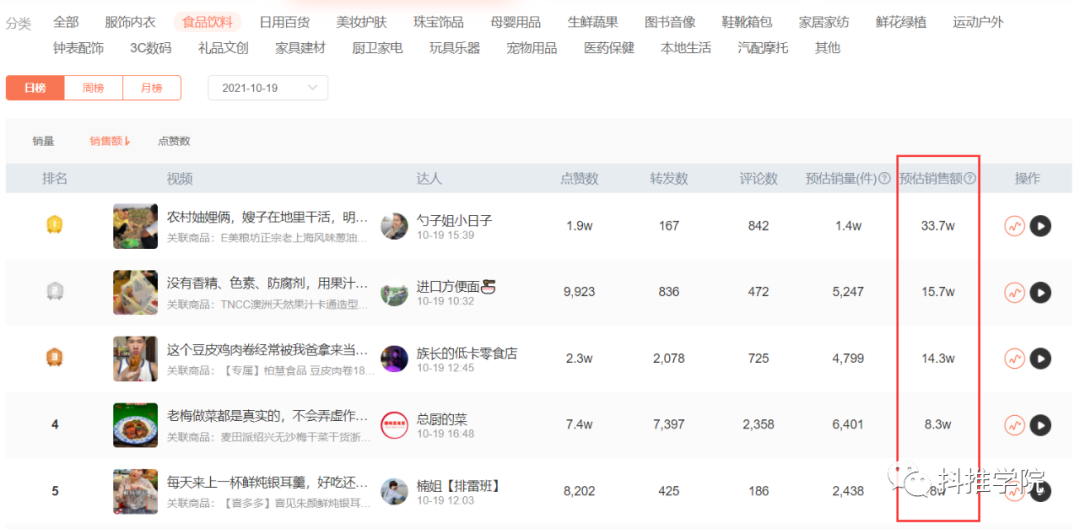Screen dimensions: 1080x529
Task: Open trend chart icon for 总厨的菜 row
Action: (1015, 425)
